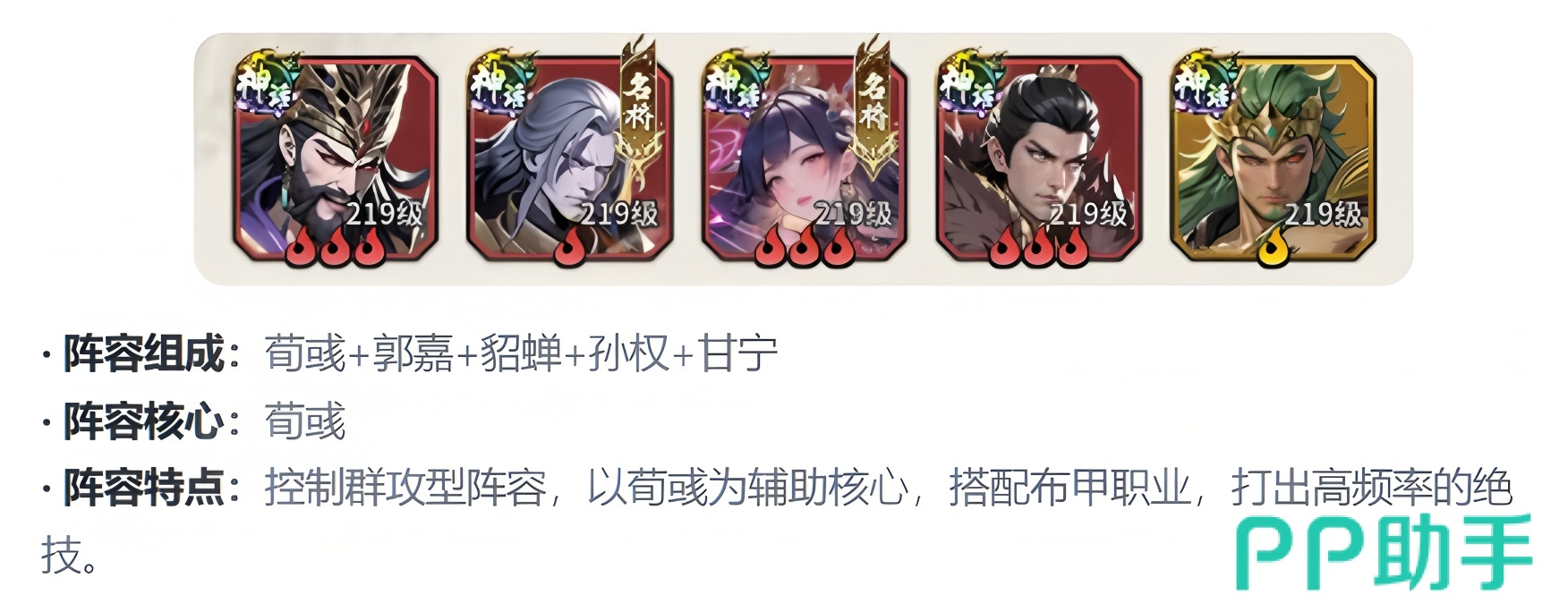Click the 219级 label on green-haired hero
Screen dimensions: 1568x612
(1322, 215)
